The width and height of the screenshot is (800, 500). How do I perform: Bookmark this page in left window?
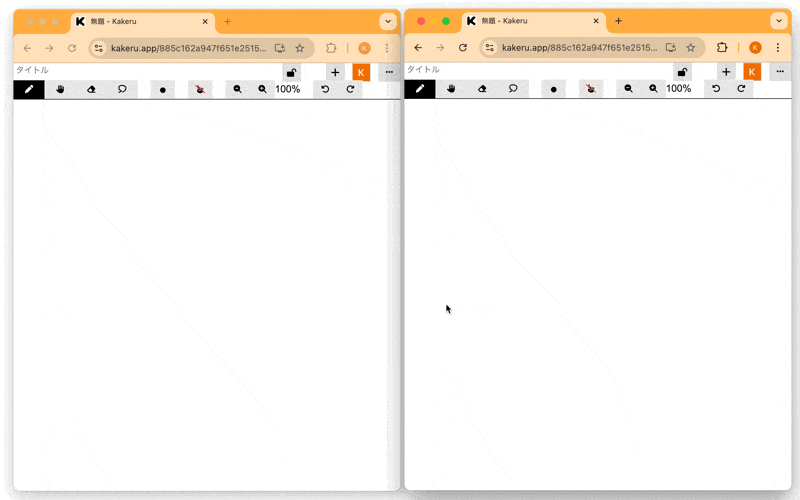[299, 48]
